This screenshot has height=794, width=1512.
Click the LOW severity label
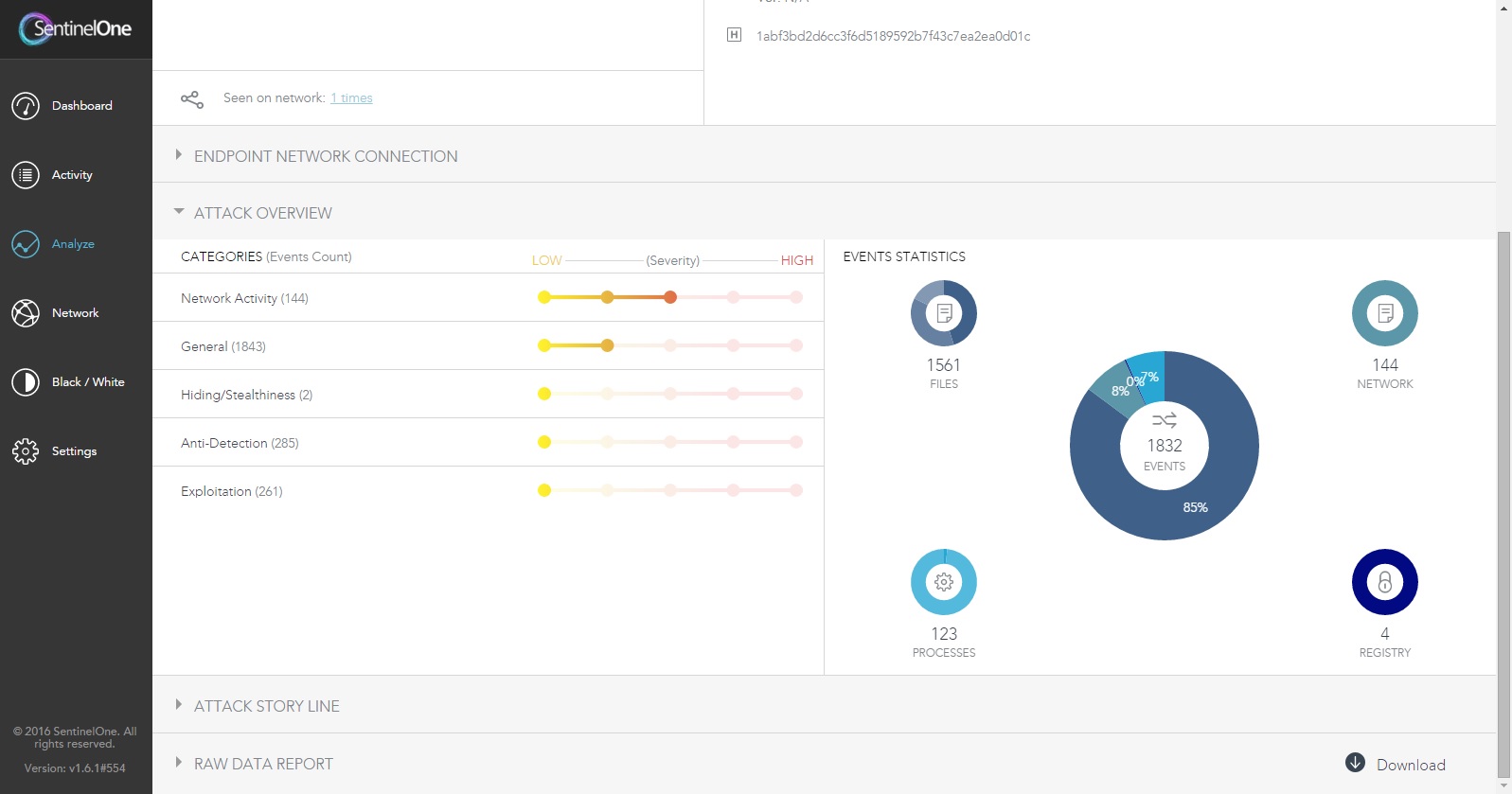click(x=546, y=260)
